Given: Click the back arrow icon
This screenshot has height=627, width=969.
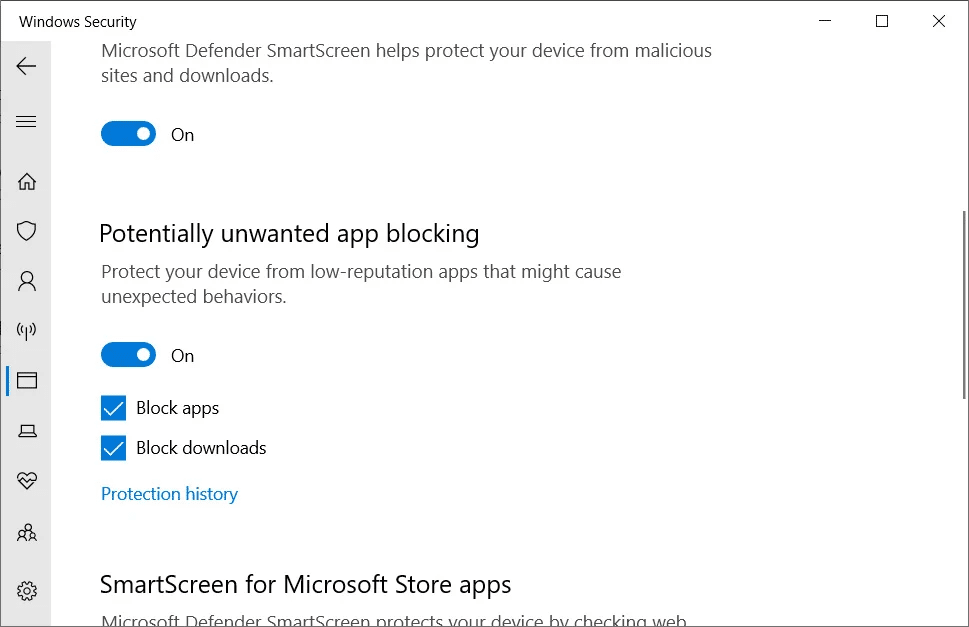Looking at the screenshot, I should coord(26,66).
